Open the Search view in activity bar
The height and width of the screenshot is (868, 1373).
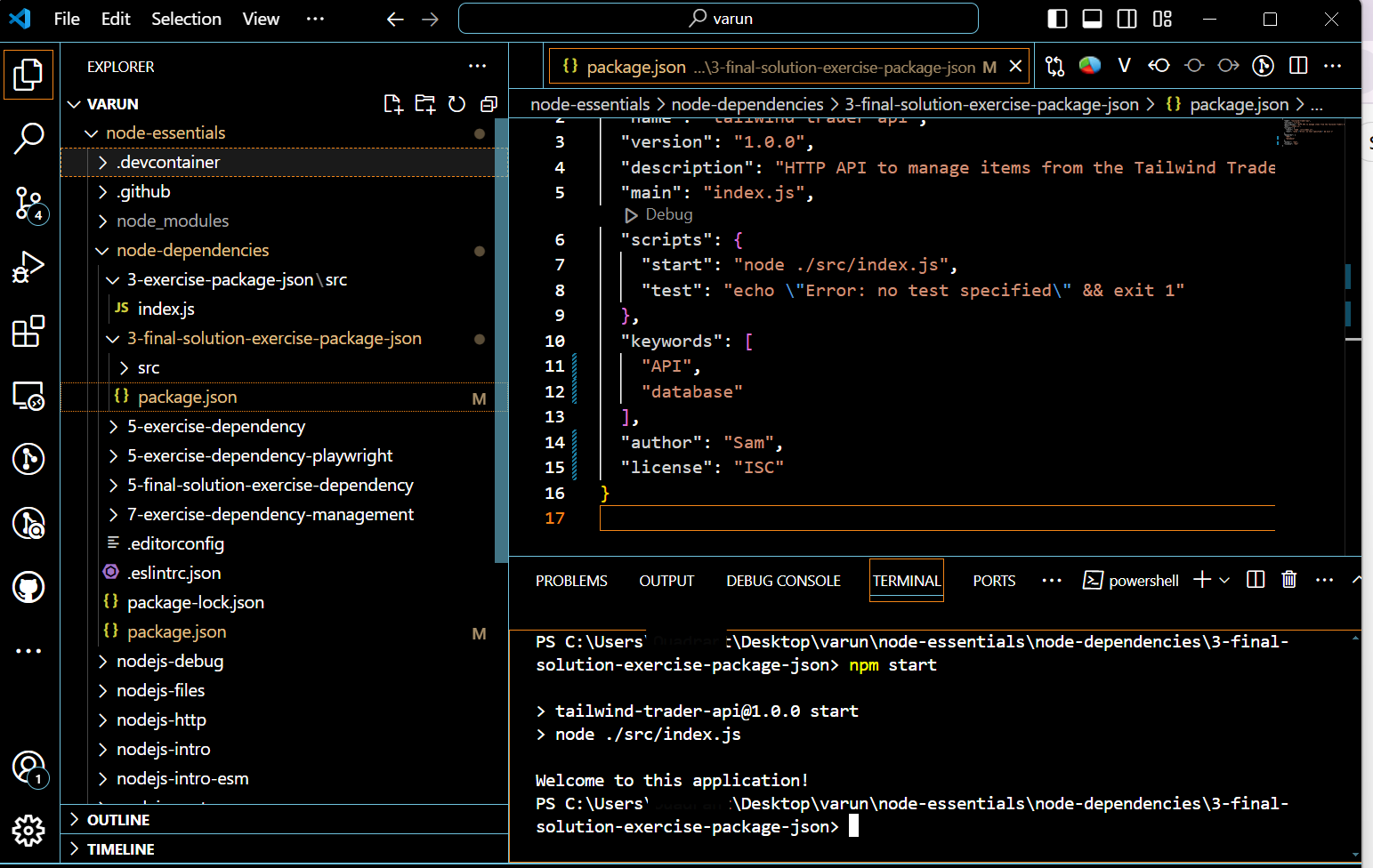coord(28,139)
